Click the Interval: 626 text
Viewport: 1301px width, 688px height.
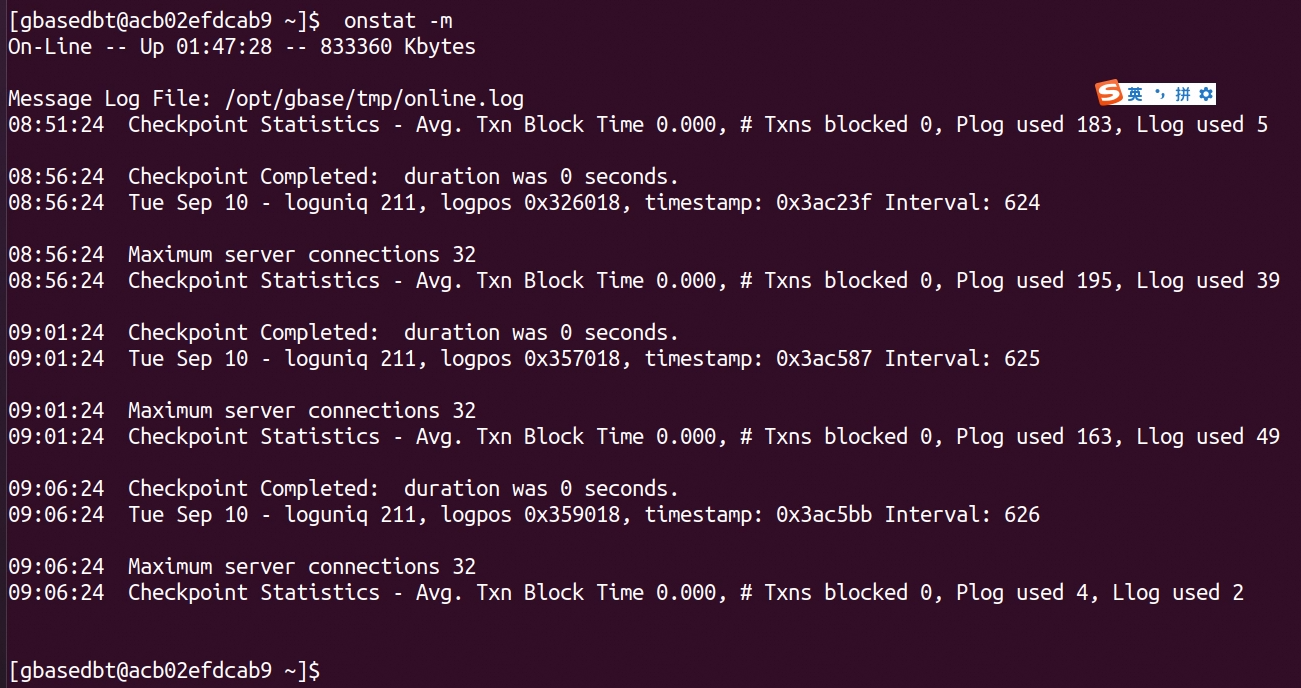[962, 515]
